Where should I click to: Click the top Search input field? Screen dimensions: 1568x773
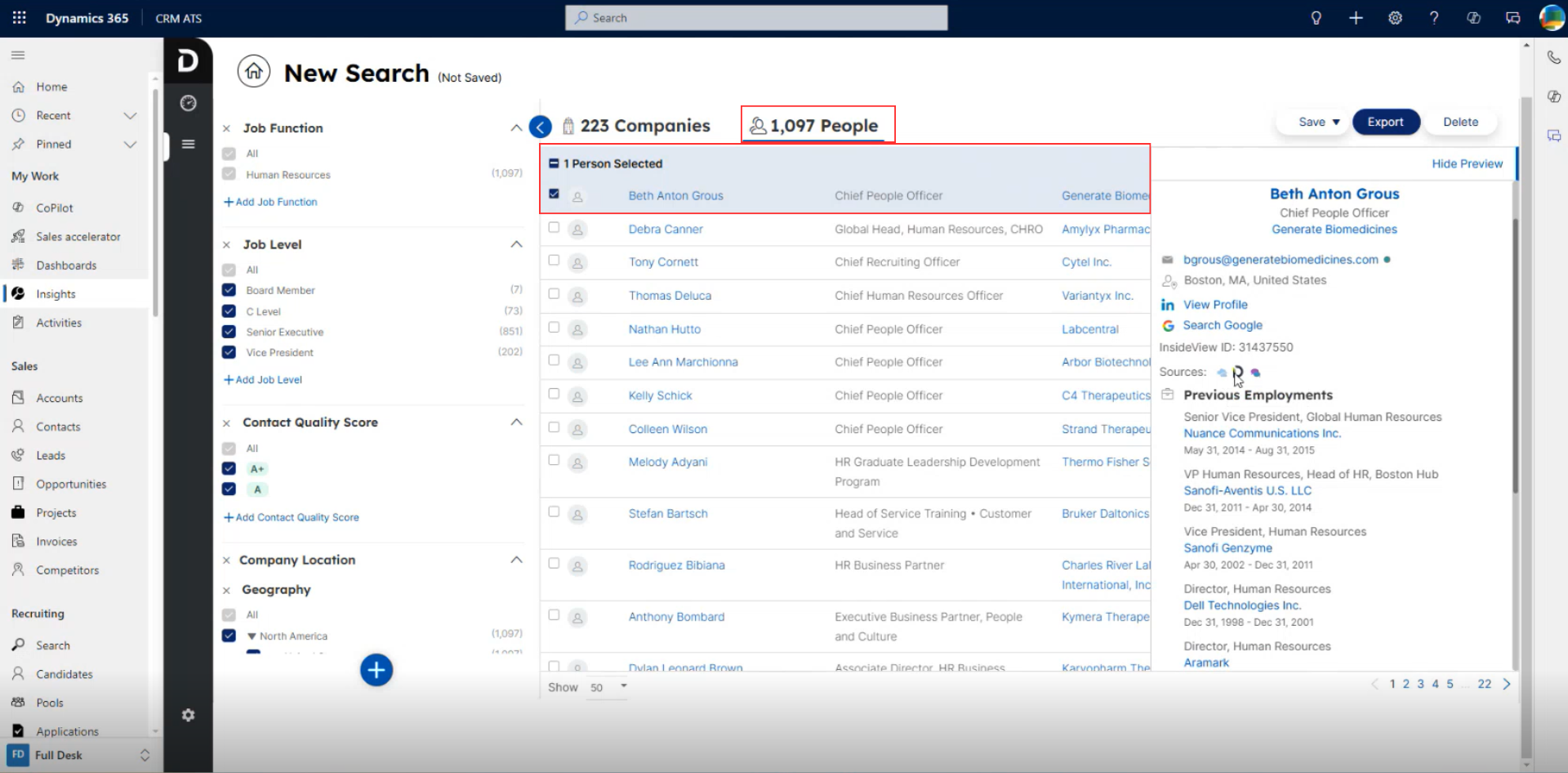pyautogui.click(x=756, y=18)
